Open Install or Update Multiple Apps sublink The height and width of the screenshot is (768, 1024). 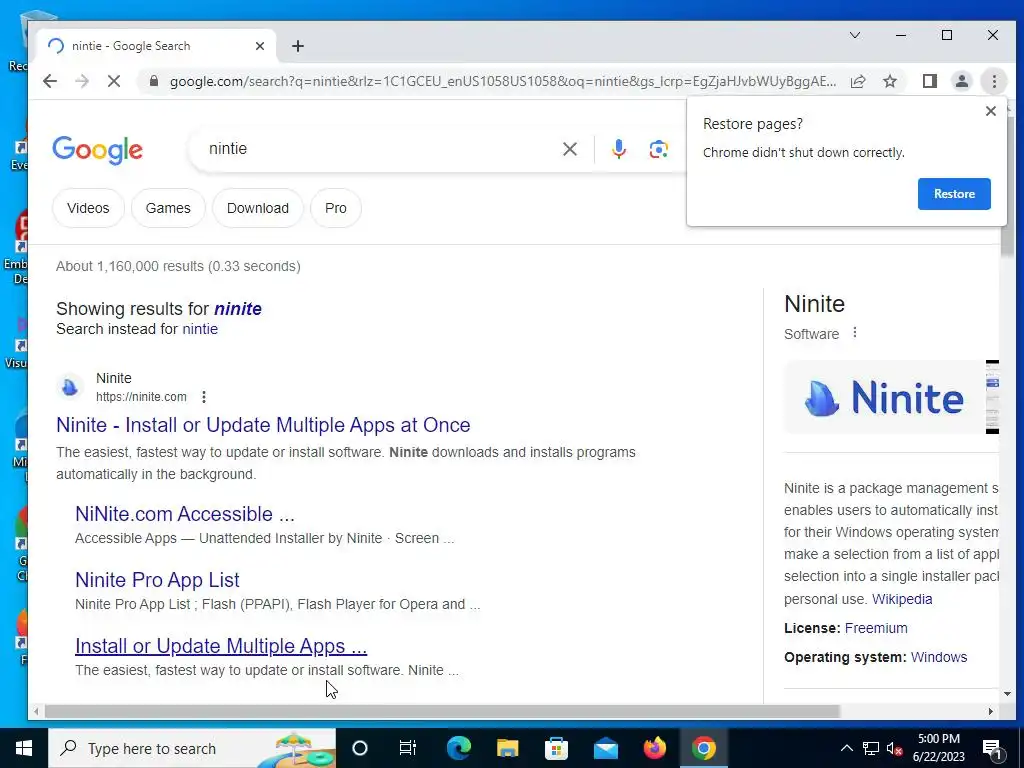221,645
